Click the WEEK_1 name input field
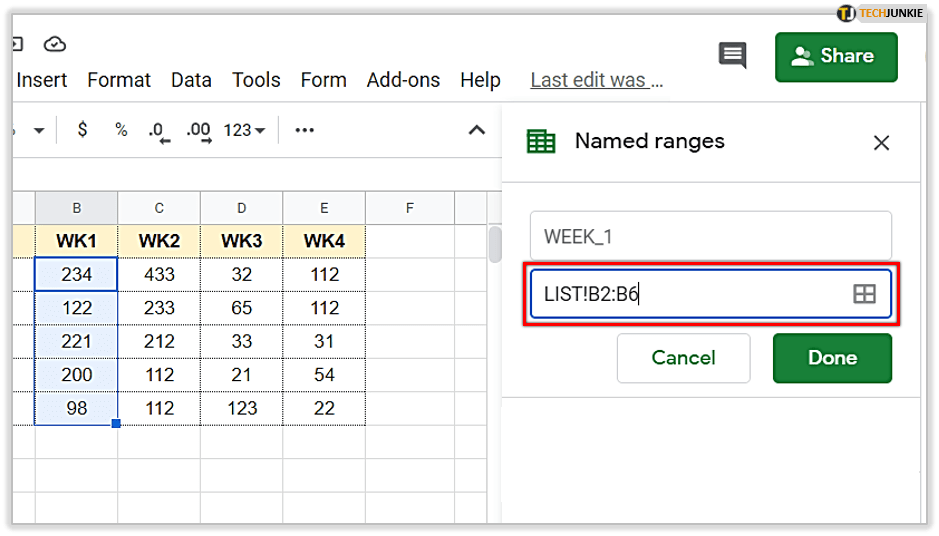 (x=710, y=237)
